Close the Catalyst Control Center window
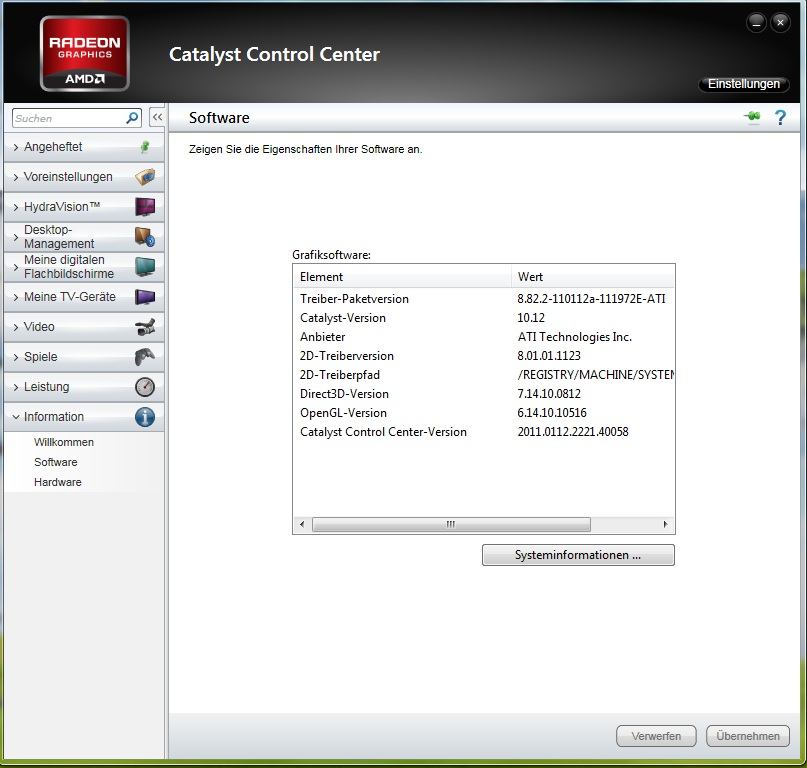The width and height of the screenshot is (807, 768). [780, 23]
